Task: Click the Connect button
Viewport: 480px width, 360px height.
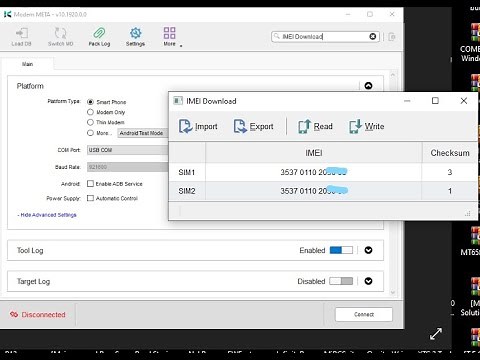Action: pos(364,314)
